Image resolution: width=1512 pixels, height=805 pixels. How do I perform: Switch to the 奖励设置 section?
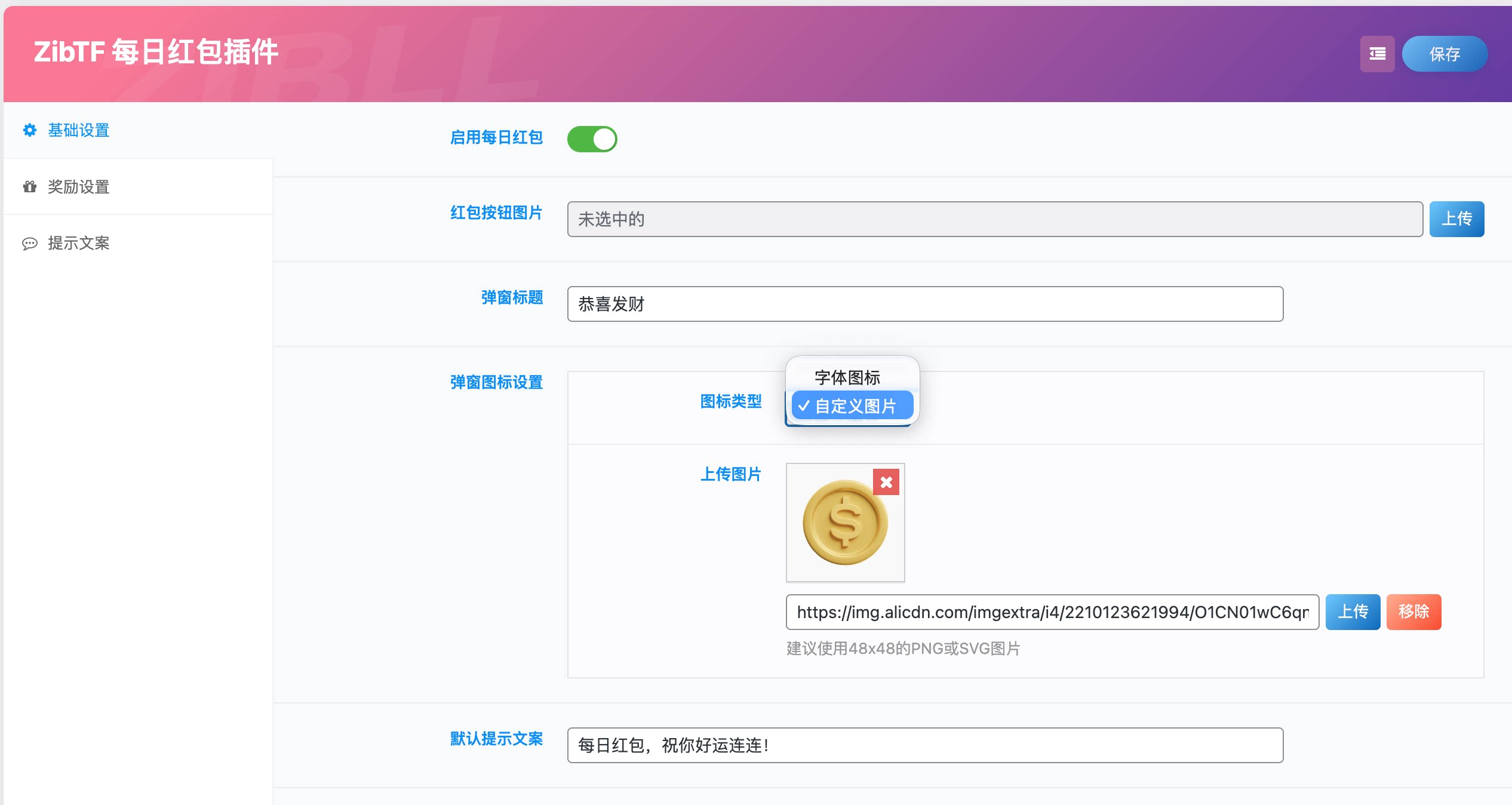coord(78,187)
